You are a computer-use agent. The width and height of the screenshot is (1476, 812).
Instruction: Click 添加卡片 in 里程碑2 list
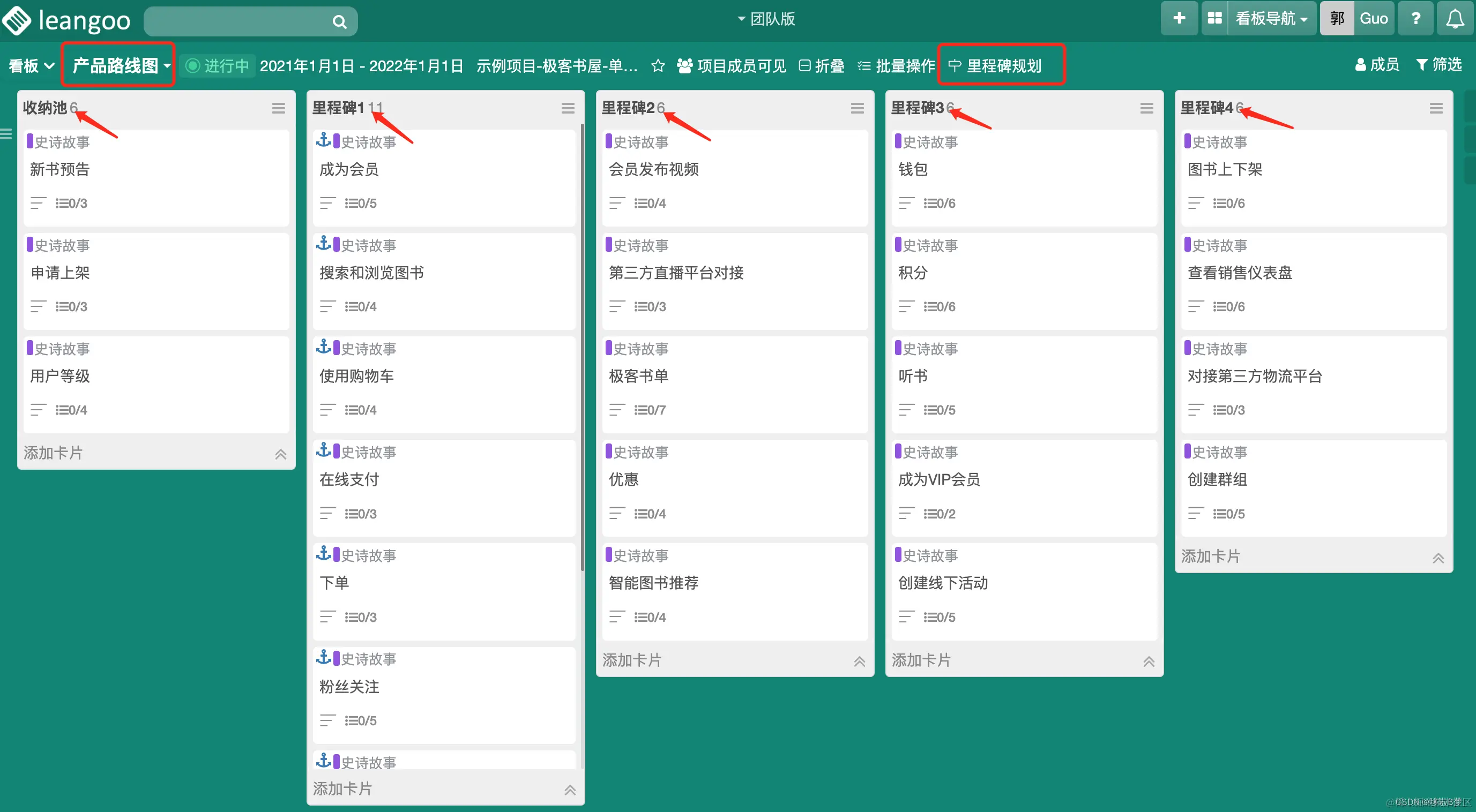tap(632, 660)
